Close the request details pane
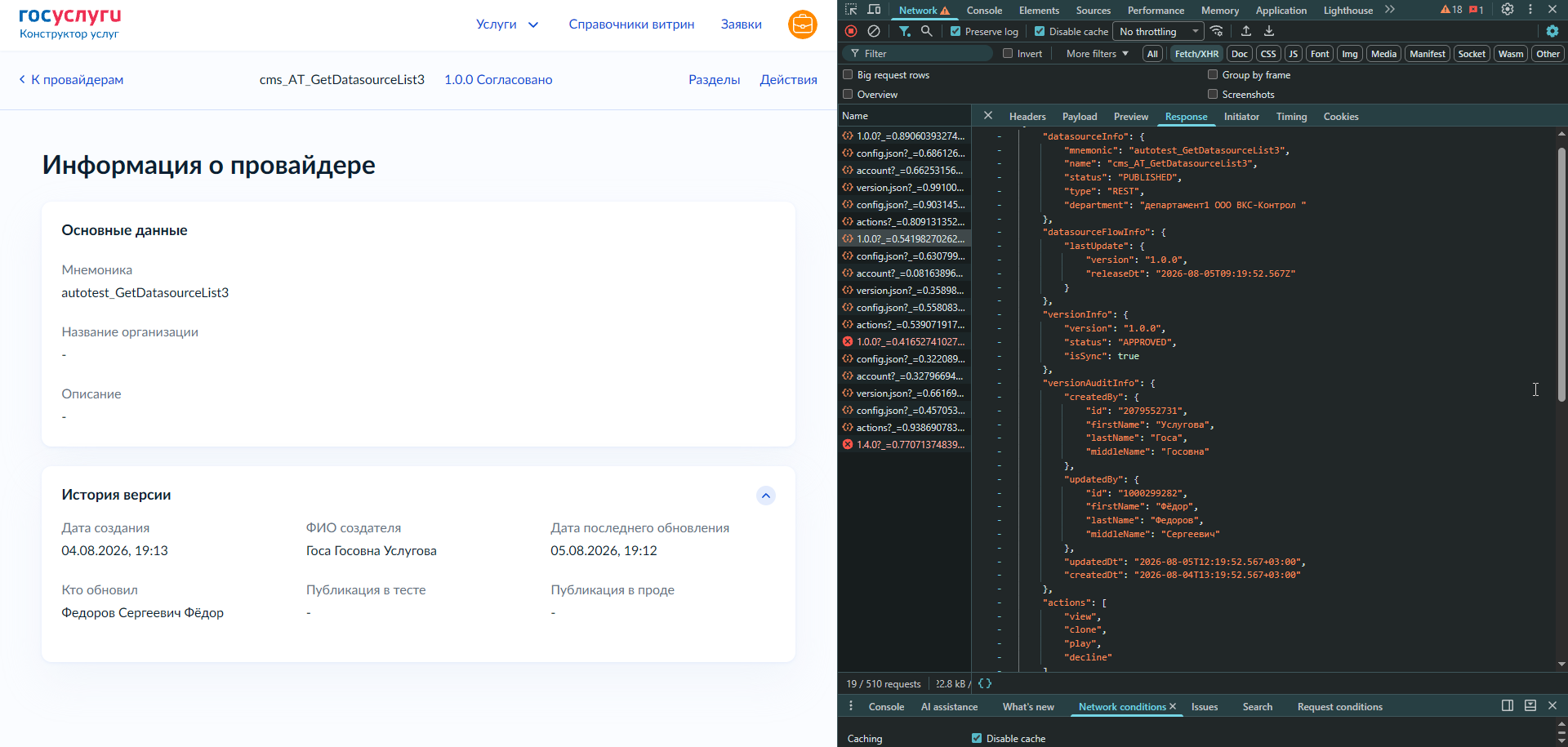This screenshot has height=747, width=1568. coord(988,116)
